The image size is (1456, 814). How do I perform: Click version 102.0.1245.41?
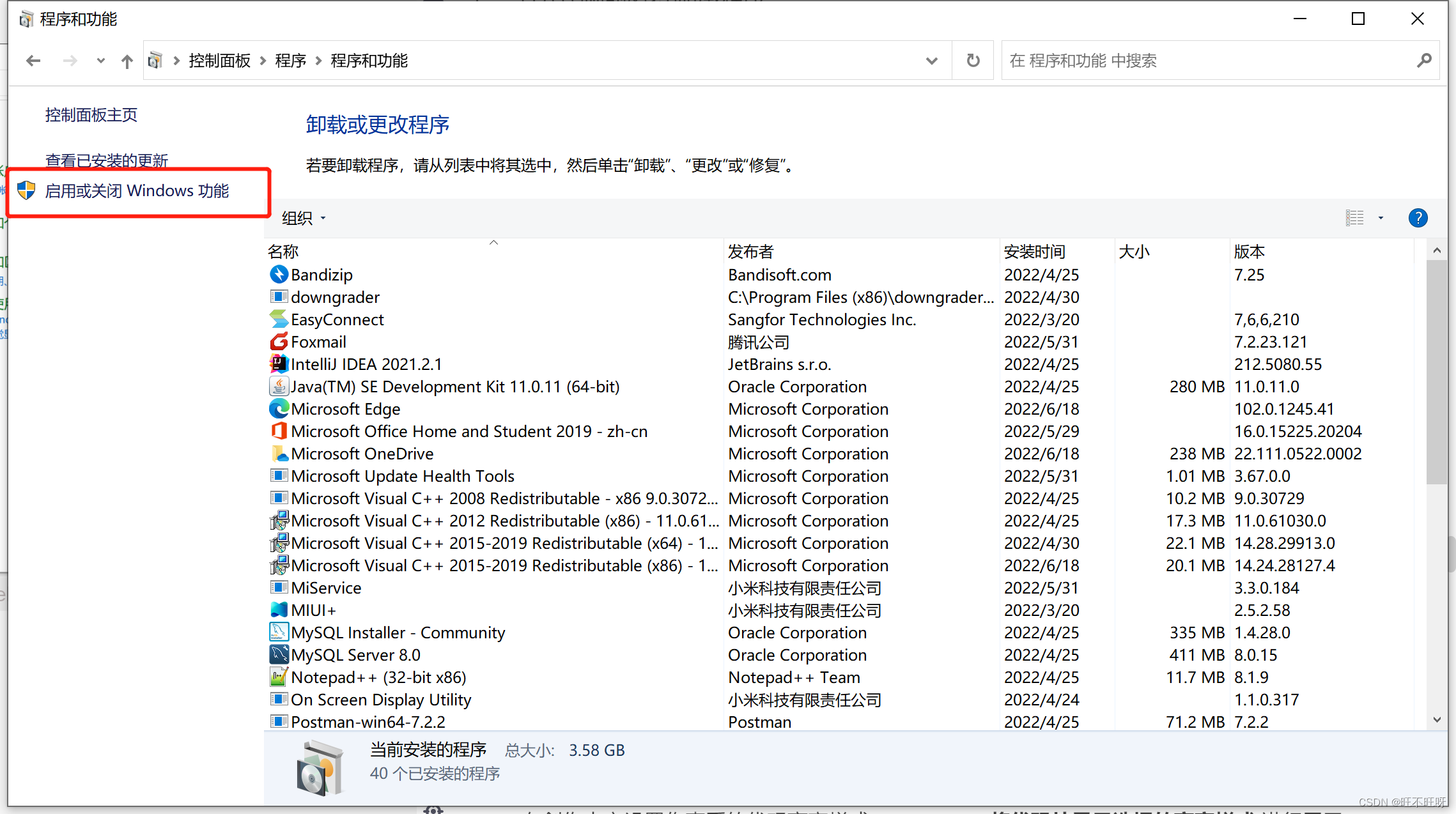pyautogui.click(x=1283, y=409)
